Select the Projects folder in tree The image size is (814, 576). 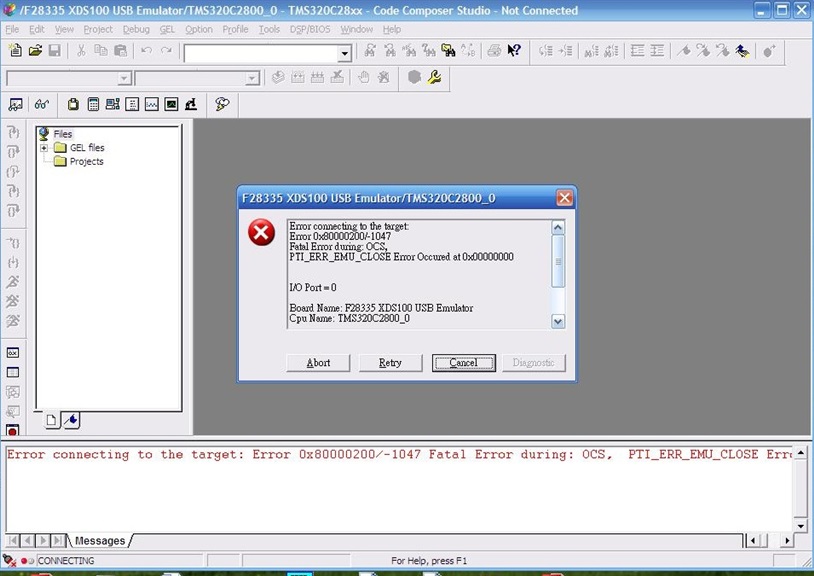tap(78, 161)
